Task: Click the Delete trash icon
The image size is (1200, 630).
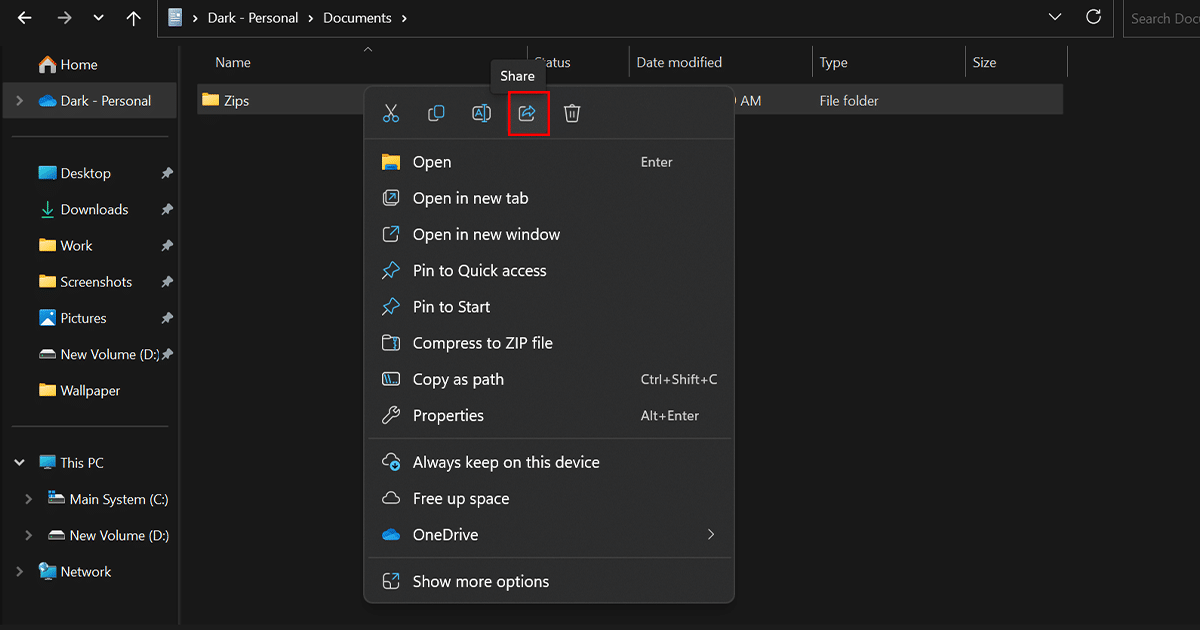Action: [572, 114]
